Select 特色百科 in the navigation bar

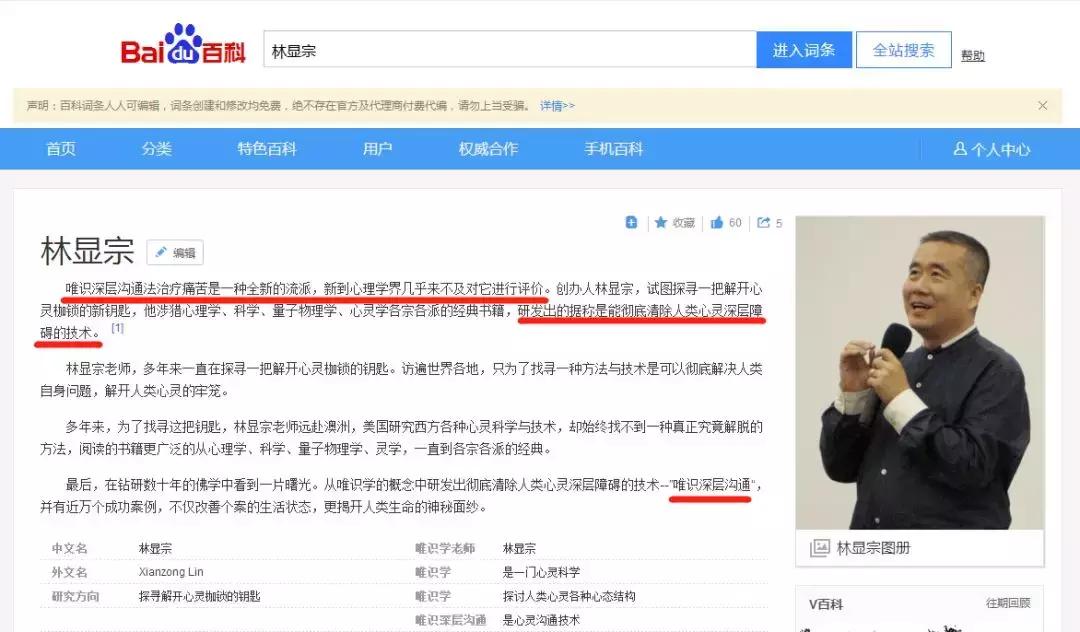(265, 148)
